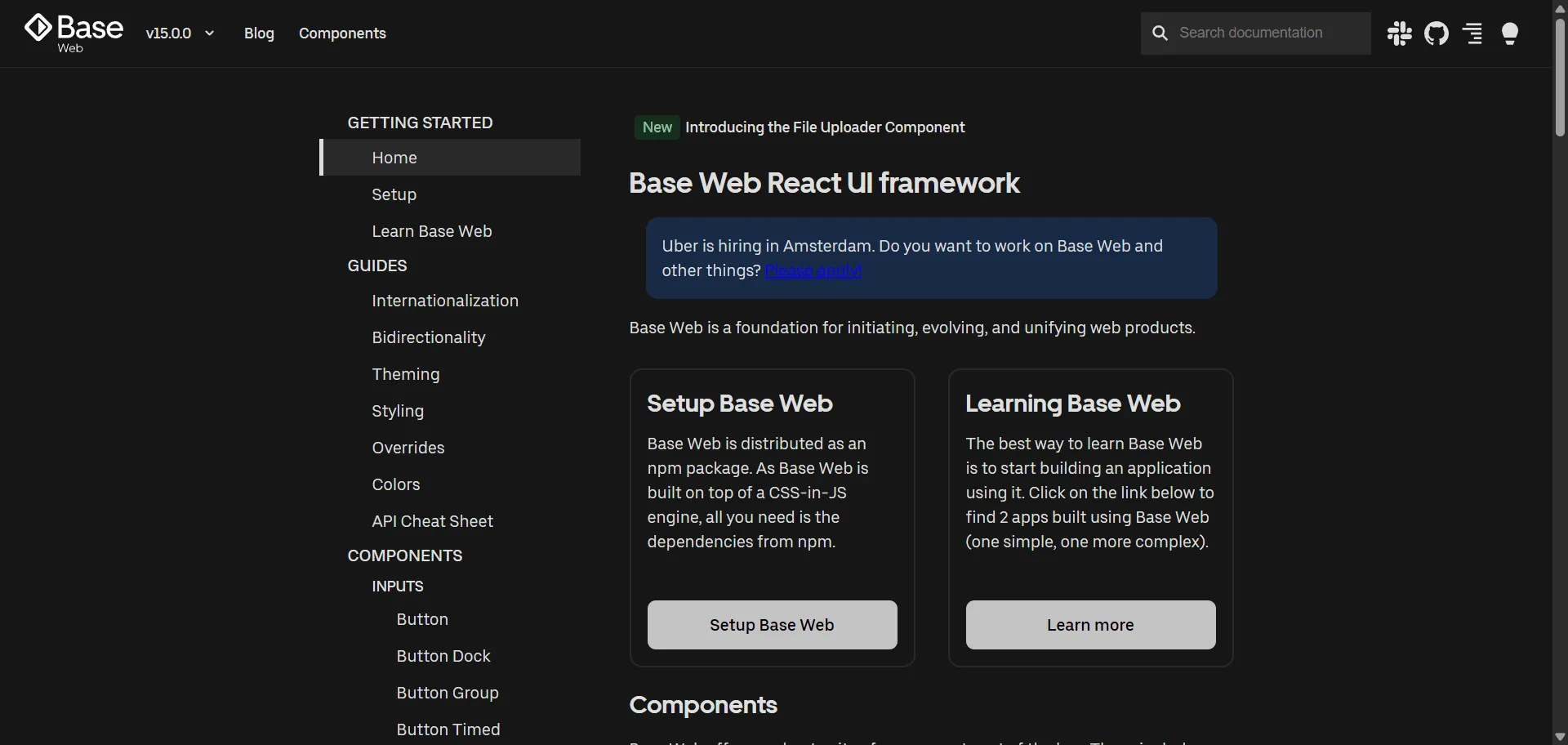
Task: Click the scrollbar up arrow
Action: (x=1560, y=7)
